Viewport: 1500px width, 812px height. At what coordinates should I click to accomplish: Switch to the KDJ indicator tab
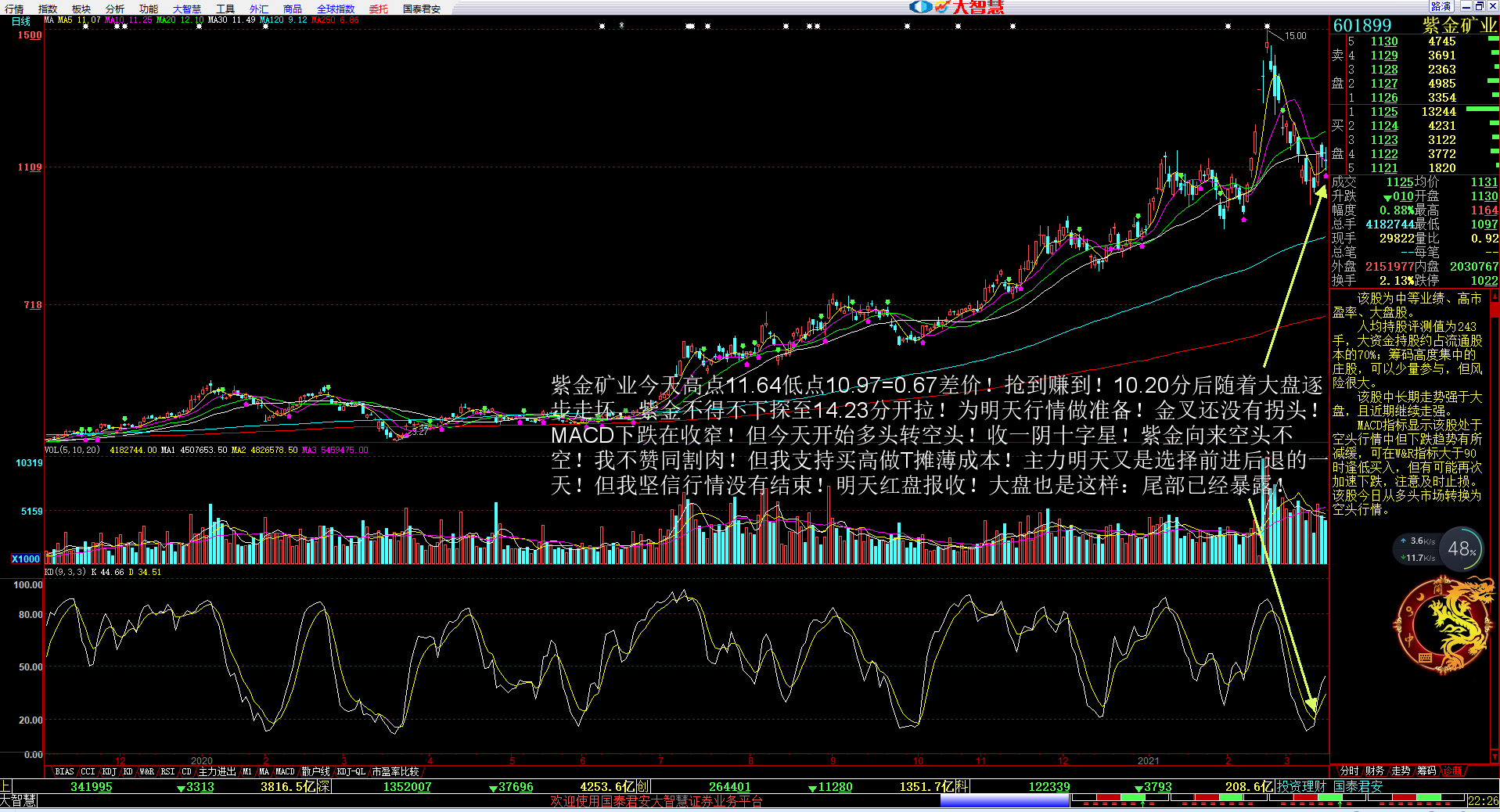tap(109, 771)
